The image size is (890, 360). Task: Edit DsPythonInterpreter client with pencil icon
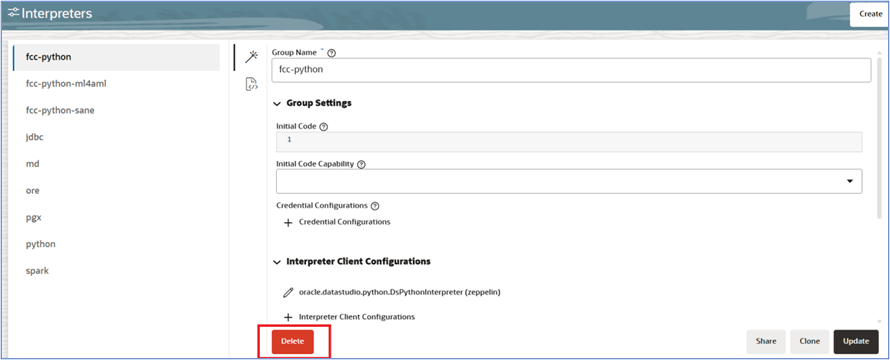[x=288, y=293]
